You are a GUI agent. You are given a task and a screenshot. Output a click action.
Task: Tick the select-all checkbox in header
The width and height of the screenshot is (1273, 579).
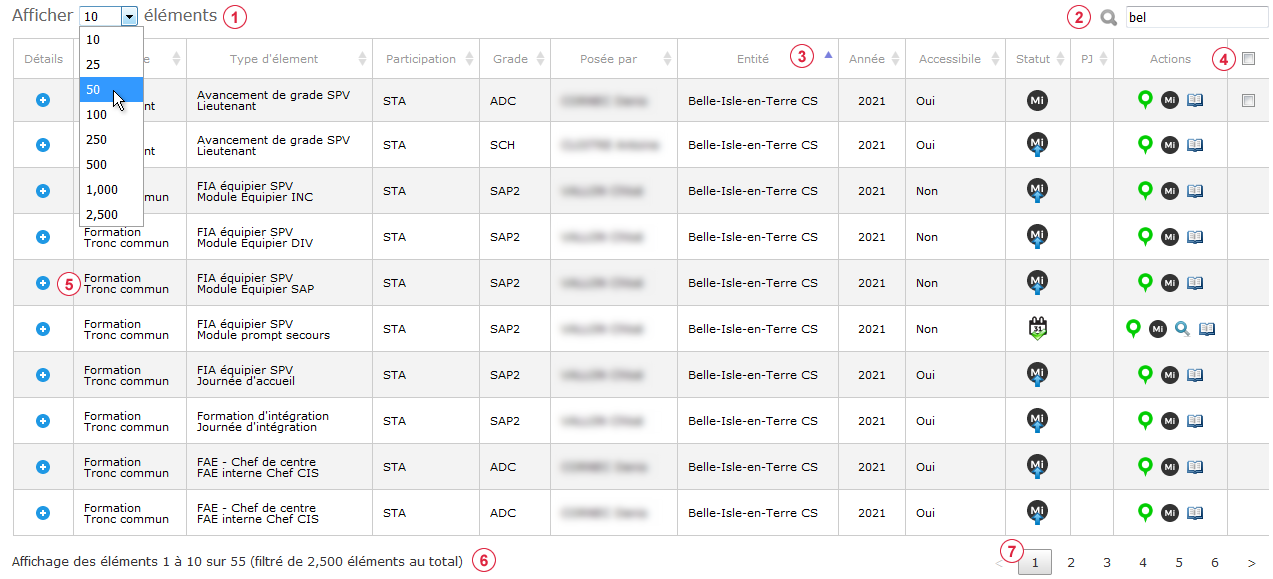pos(1248,59)
